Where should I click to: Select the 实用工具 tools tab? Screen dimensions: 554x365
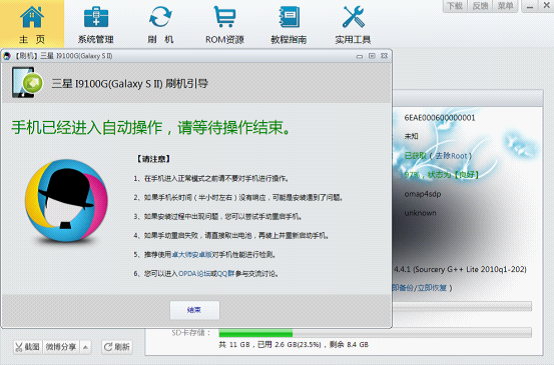[x=353, y=24]
